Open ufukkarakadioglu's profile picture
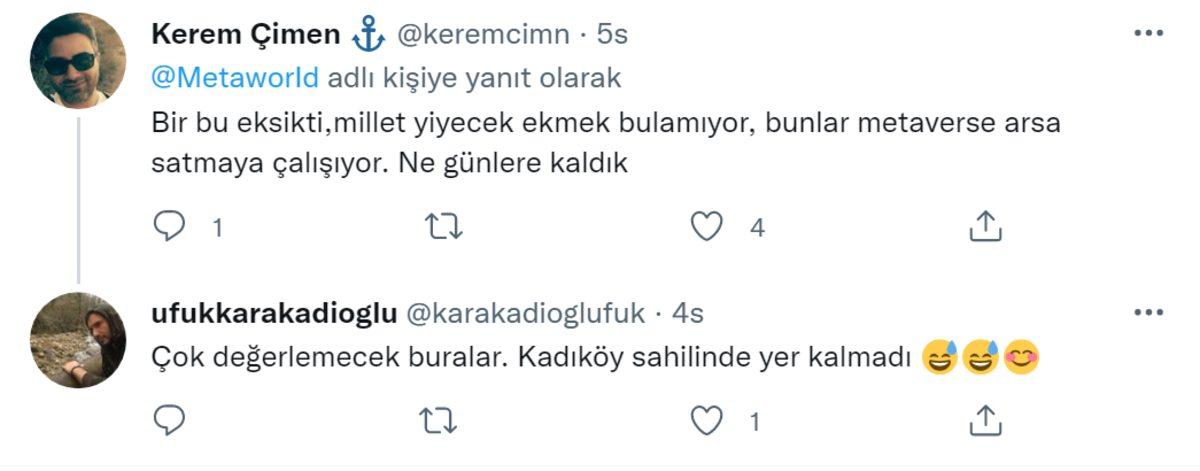The width and height of the screenshot is (1200, 471). pyautogui.click(x=78, y=340)
